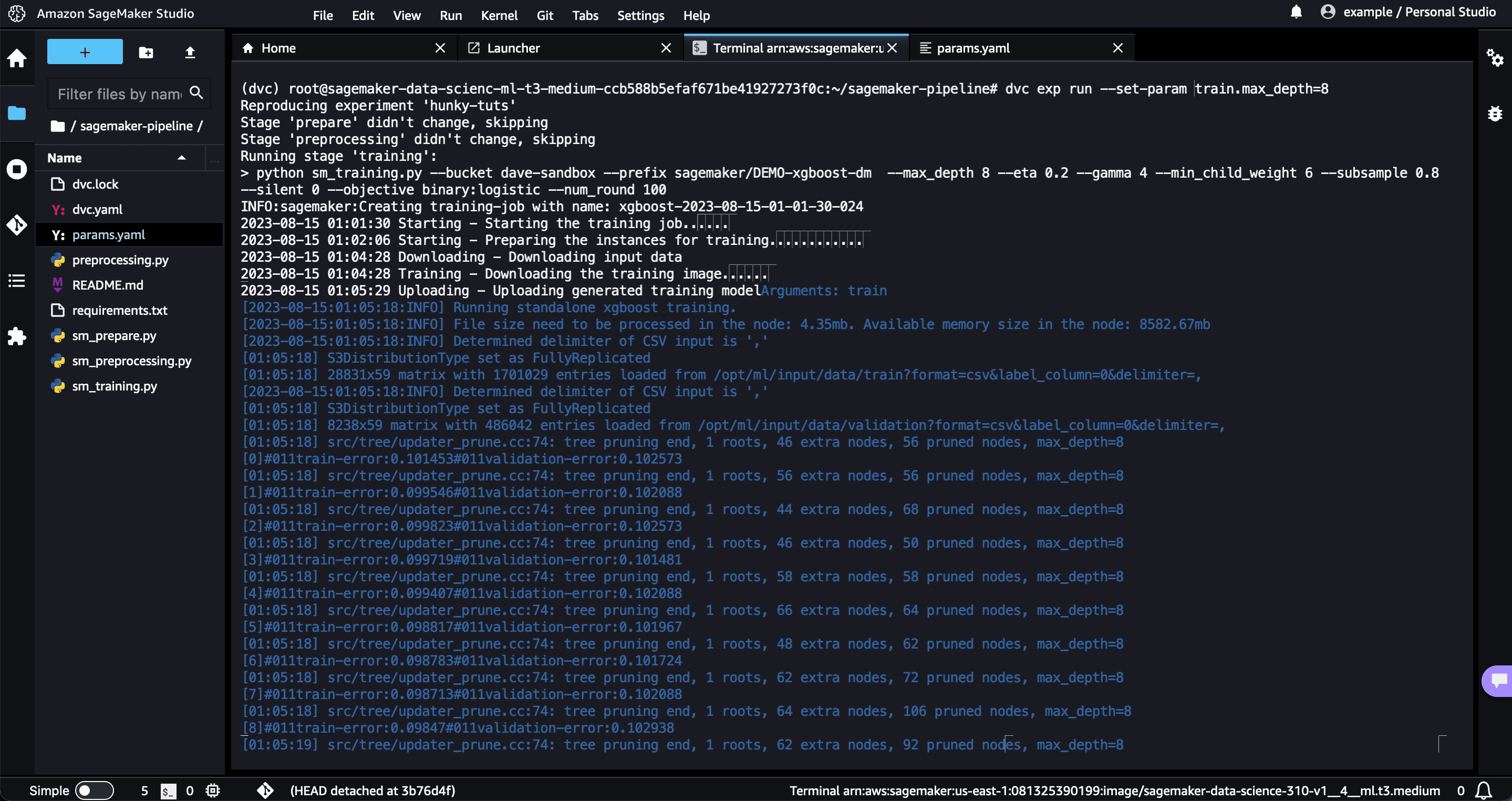Switch to the params.yaml tab

(972, 48)
